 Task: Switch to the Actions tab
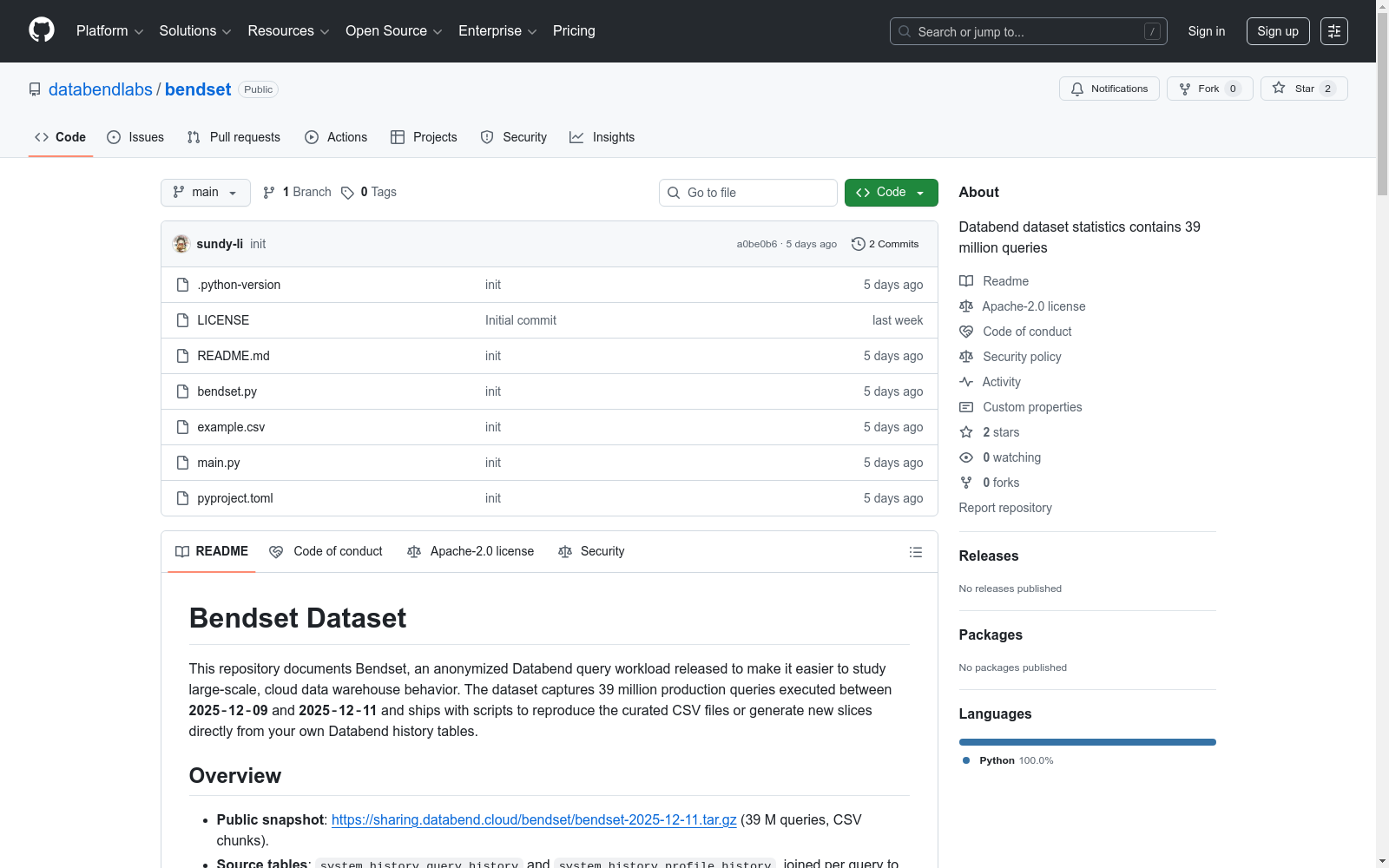[336, 137]
